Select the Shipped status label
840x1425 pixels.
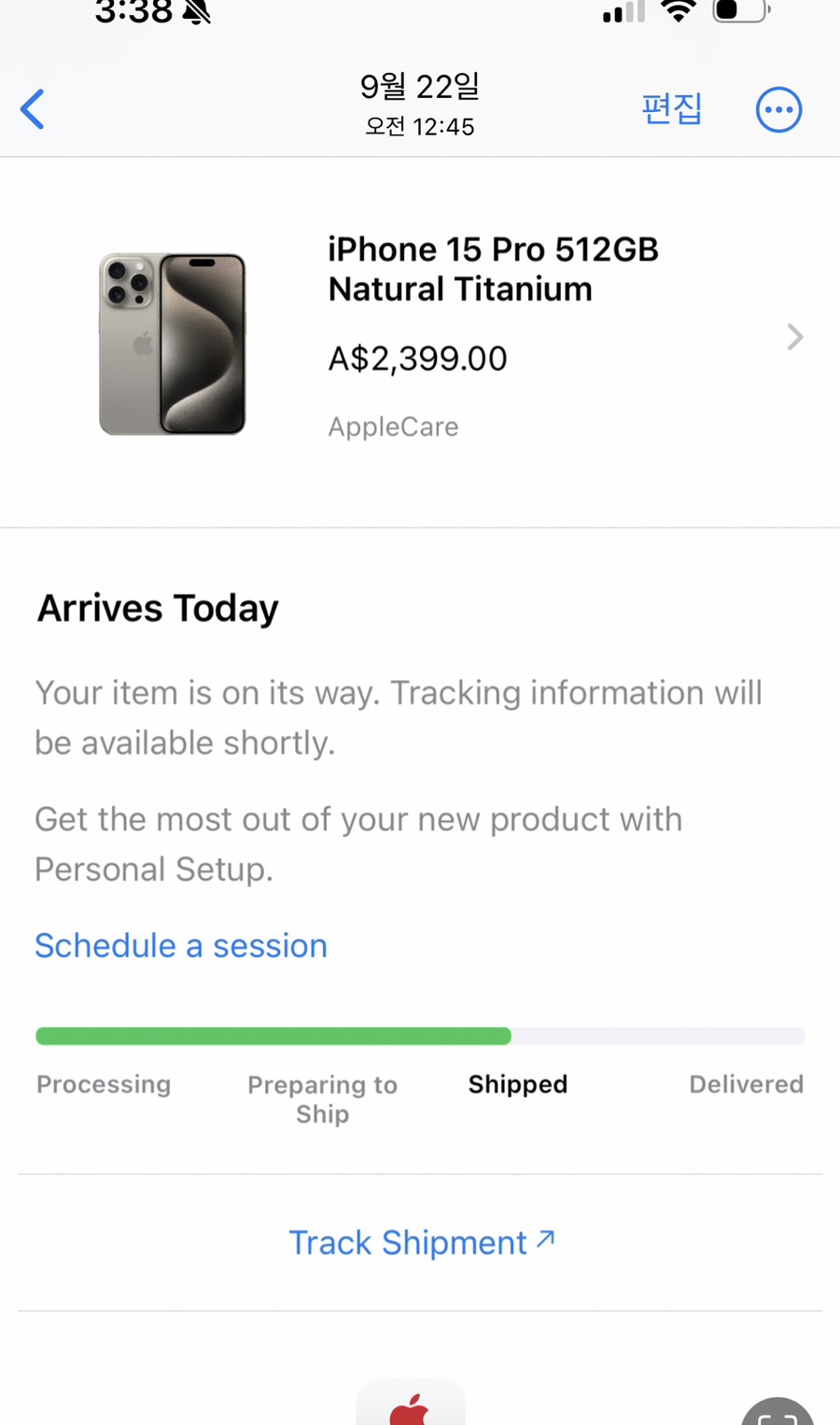pos(518,1084)
